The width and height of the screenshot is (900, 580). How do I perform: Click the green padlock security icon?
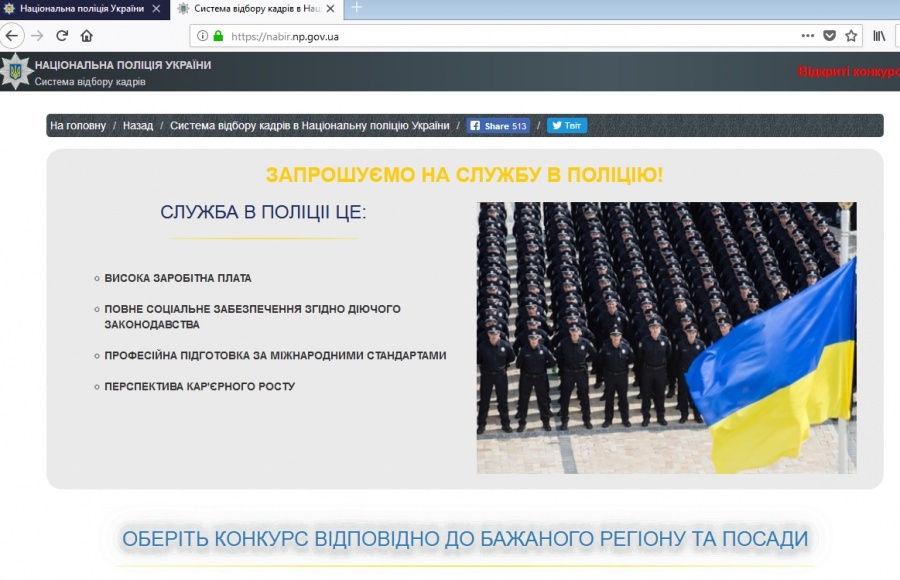coord(218,35)
